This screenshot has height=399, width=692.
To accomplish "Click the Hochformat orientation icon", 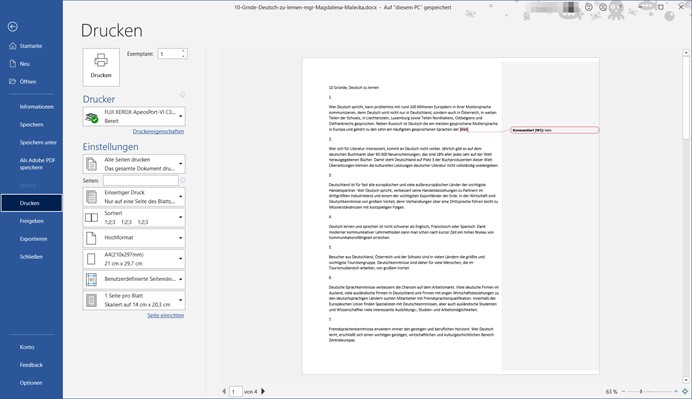I will point(91,238).
